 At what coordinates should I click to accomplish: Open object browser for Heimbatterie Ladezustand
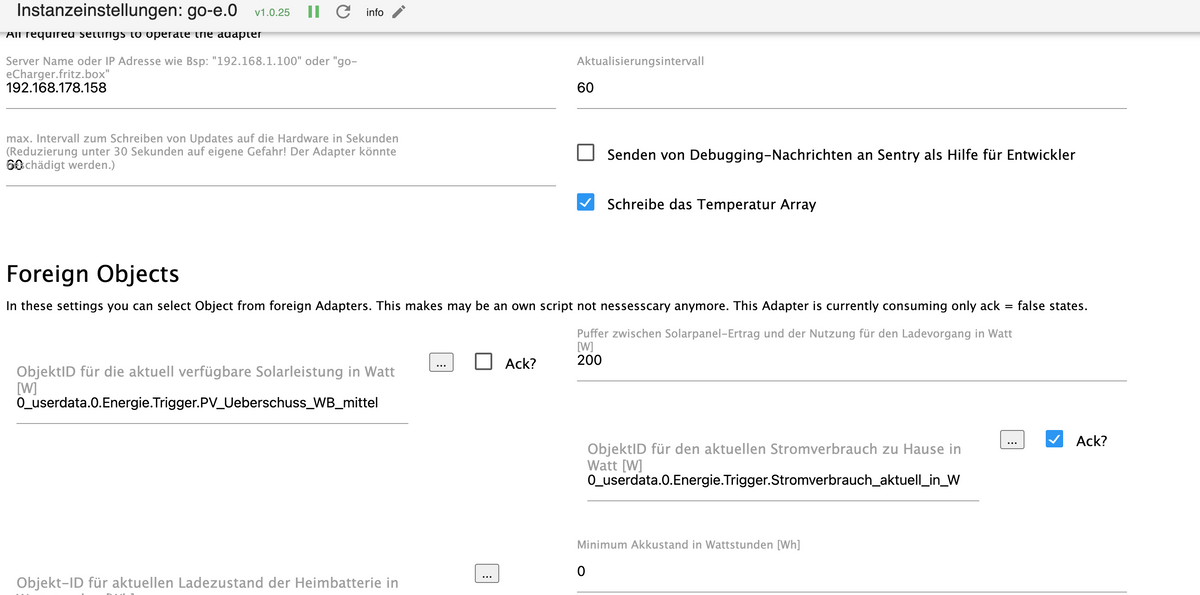(485, 574)
